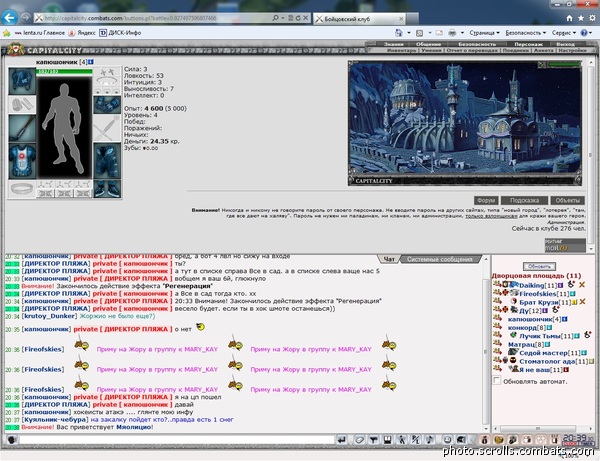Open the lenta.ru Главное bookmark
The width and height of the screenshot is (600, 461).
tap(40, 33)
